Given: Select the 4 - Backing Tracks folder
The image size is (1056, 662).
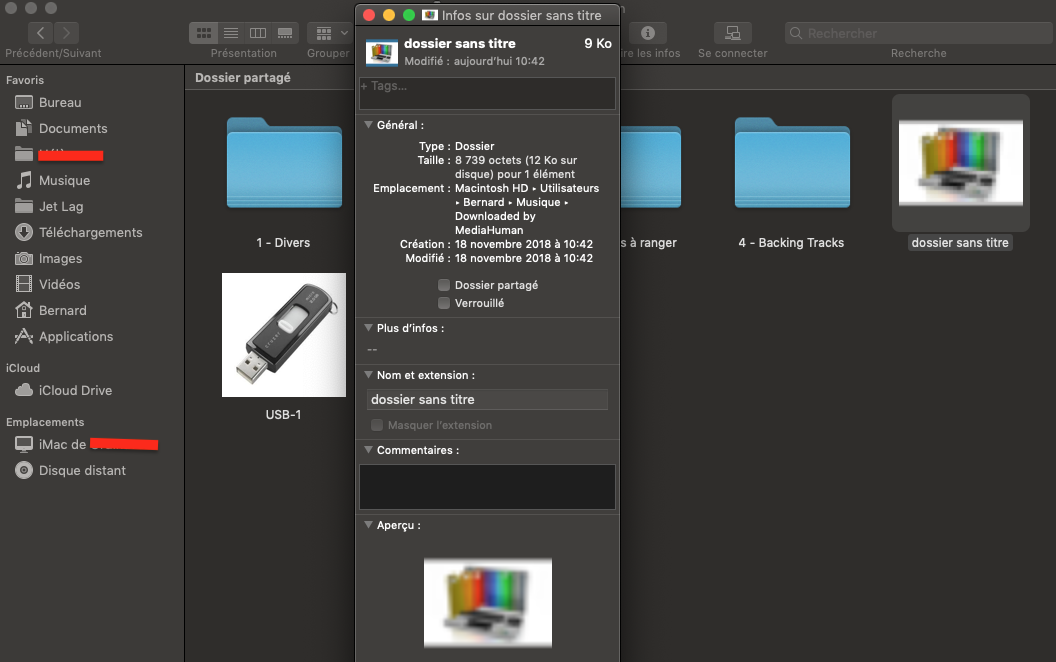Looking at the screenshot, I should (x=792, y=163).
